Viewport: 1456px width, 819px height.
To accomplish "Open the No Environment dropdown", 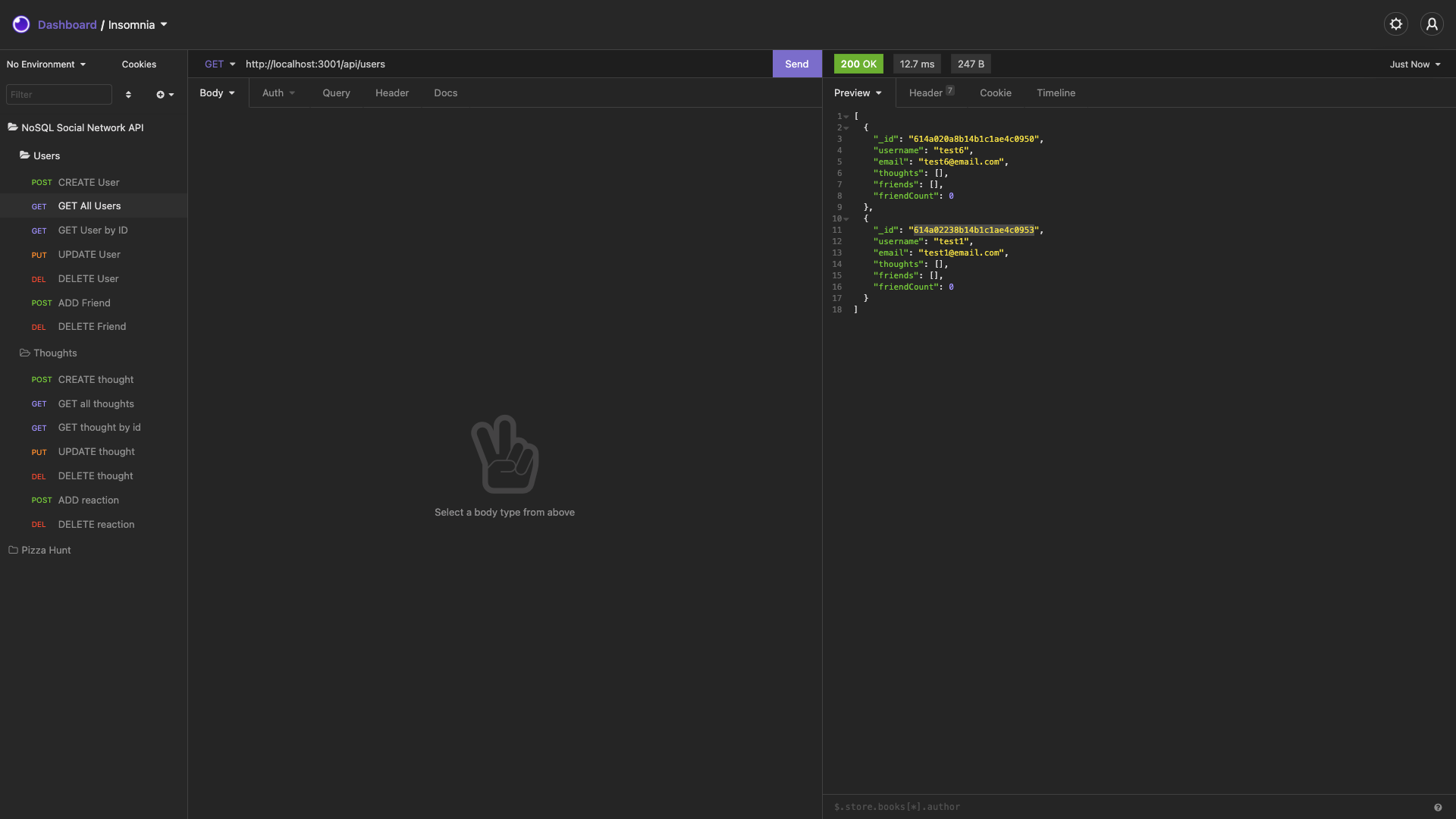I will [x=45, y=64].
